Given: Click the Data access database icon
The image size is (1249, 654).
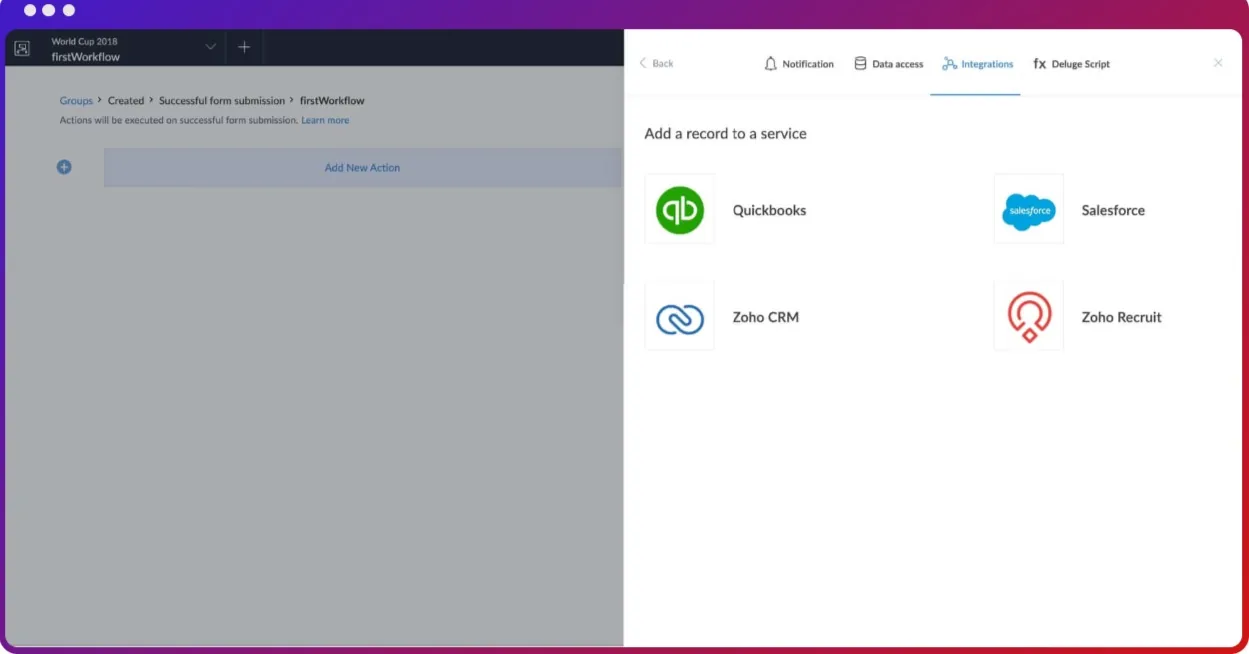Looking at the screenshot, I should tap(860, 64).
